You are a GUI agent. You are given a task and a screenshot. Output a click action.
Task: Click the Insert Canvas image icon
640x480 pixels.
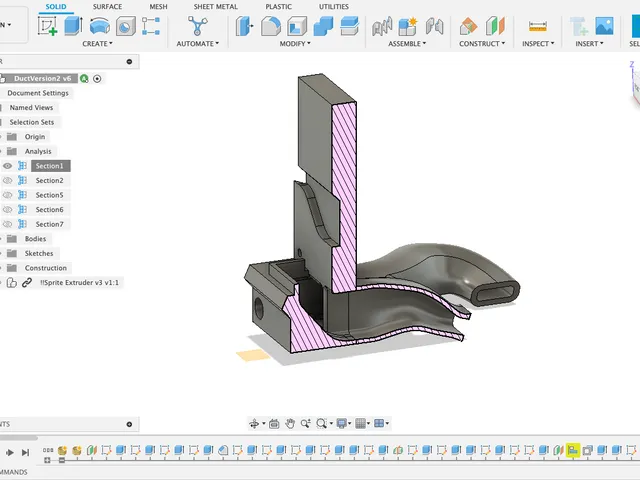point(604,26)
